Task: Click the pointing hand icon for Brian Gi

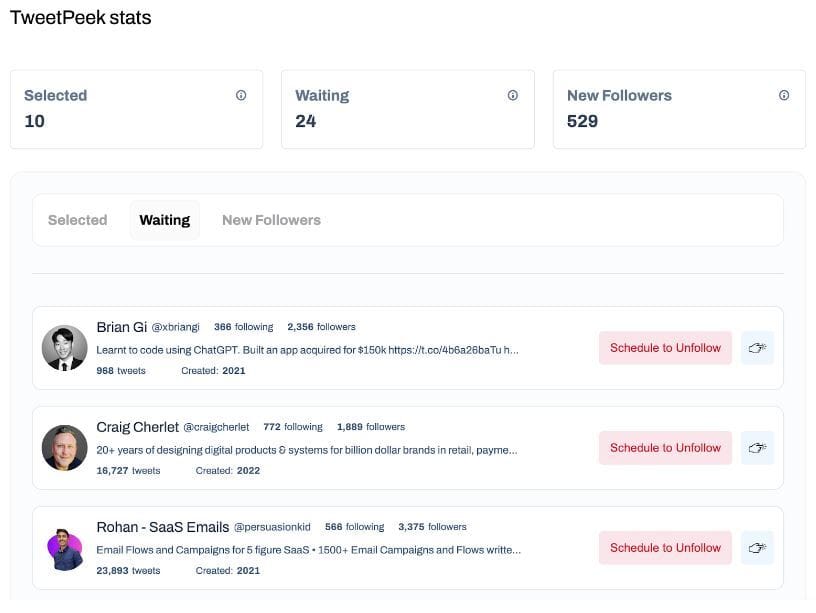Action: 757,348
